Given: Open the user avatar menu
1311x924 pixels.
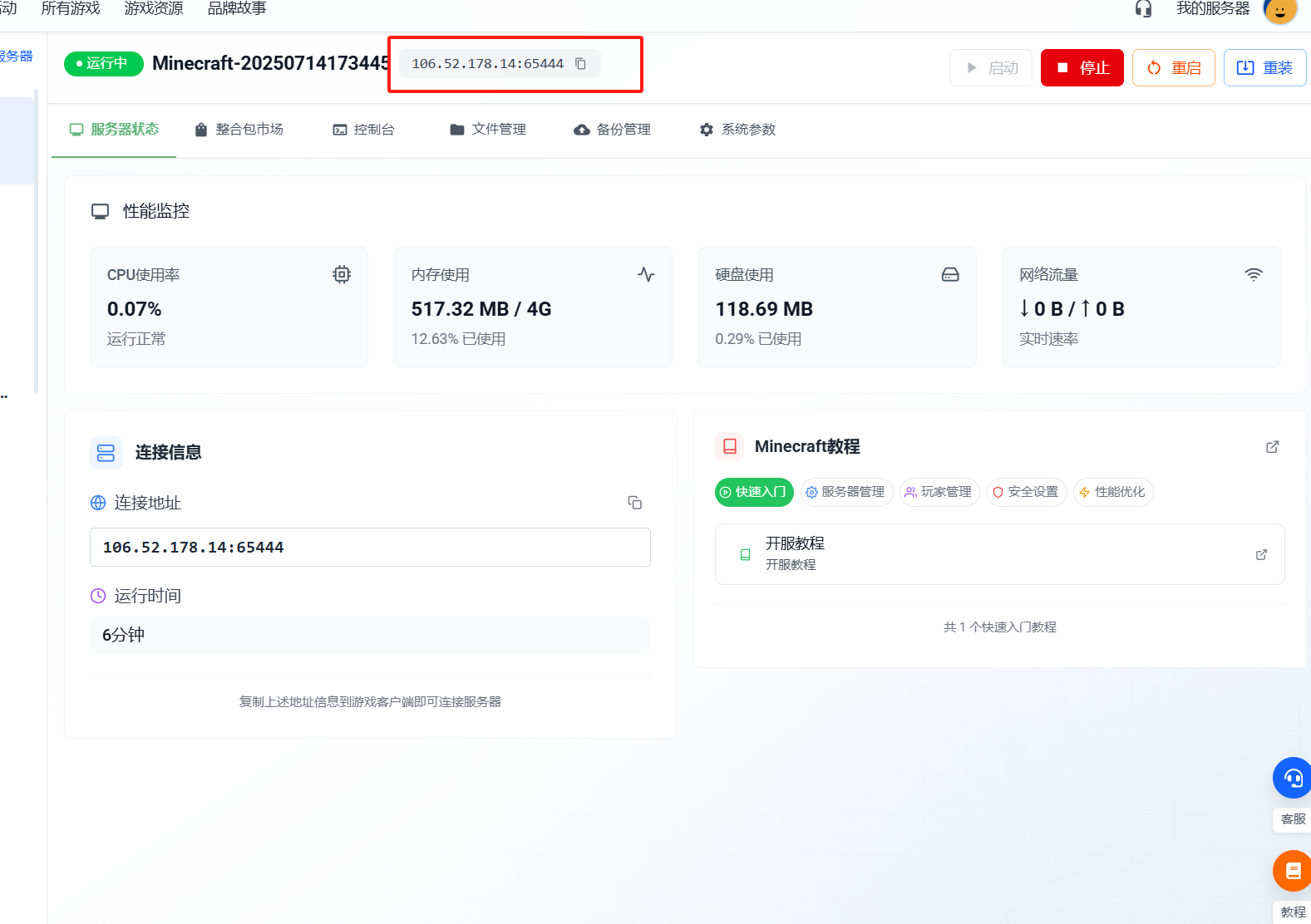Looking at the screenshot, I should (x=1280, y=11).
